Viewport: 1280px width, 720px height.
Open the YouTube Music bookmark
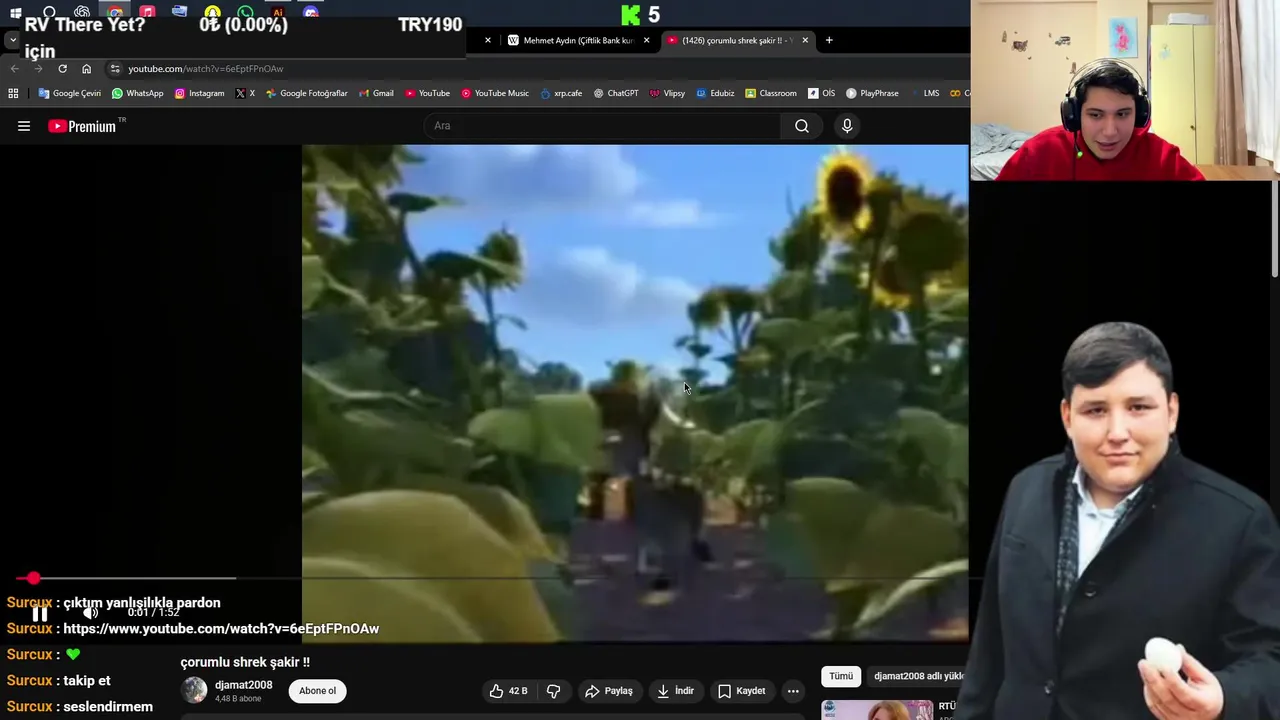[x=495, y=93]
